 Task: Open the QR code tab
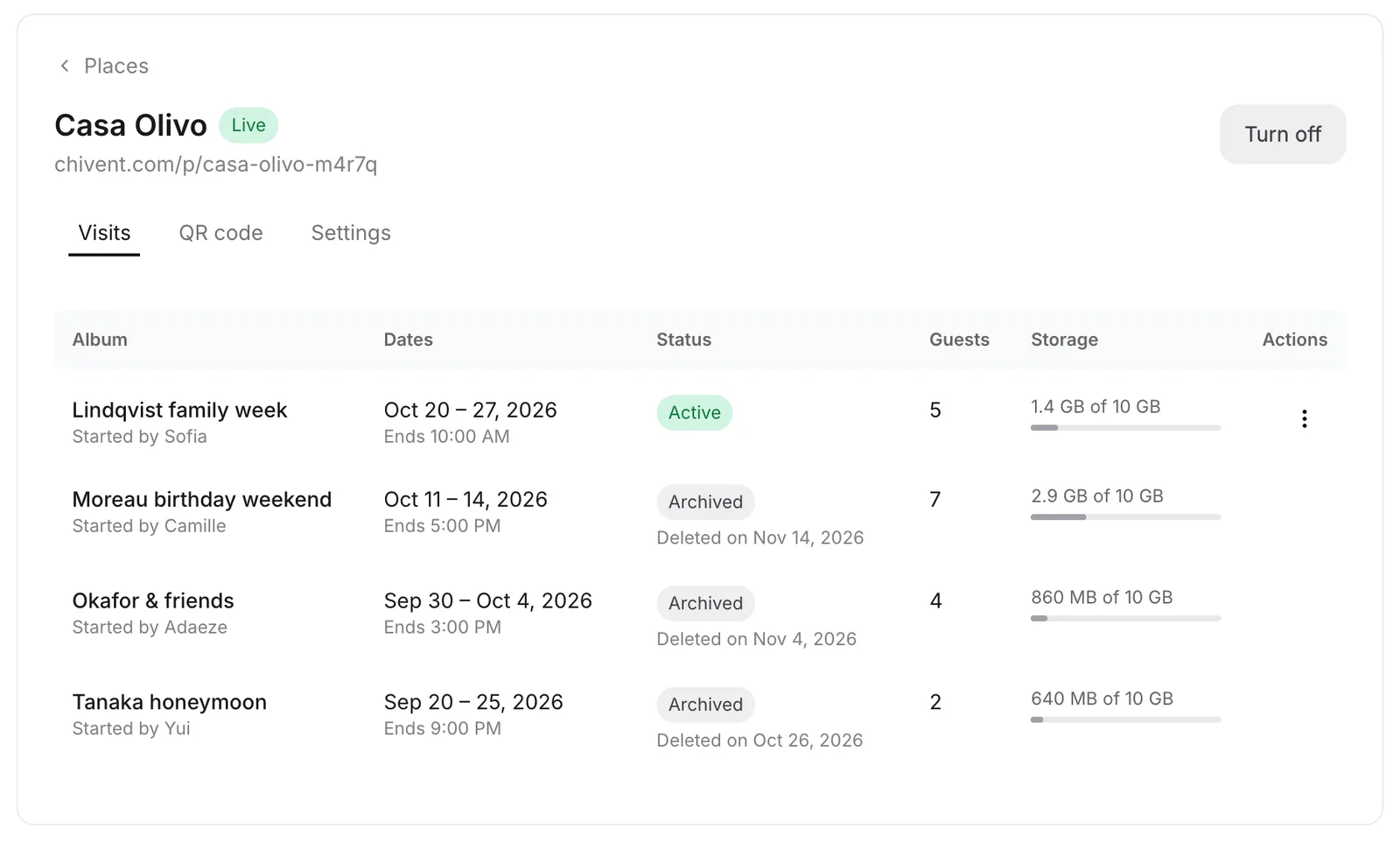click(x=220, y=233)
